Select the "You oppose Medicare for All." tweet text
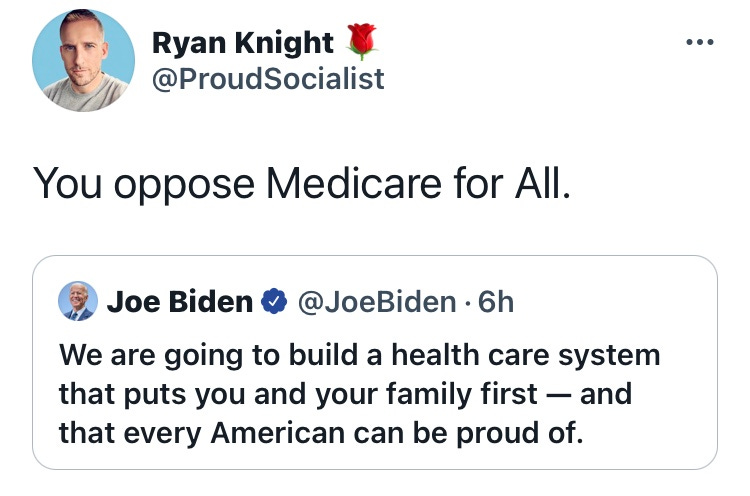This screenshot has height=496, width=750. point(302,183)
